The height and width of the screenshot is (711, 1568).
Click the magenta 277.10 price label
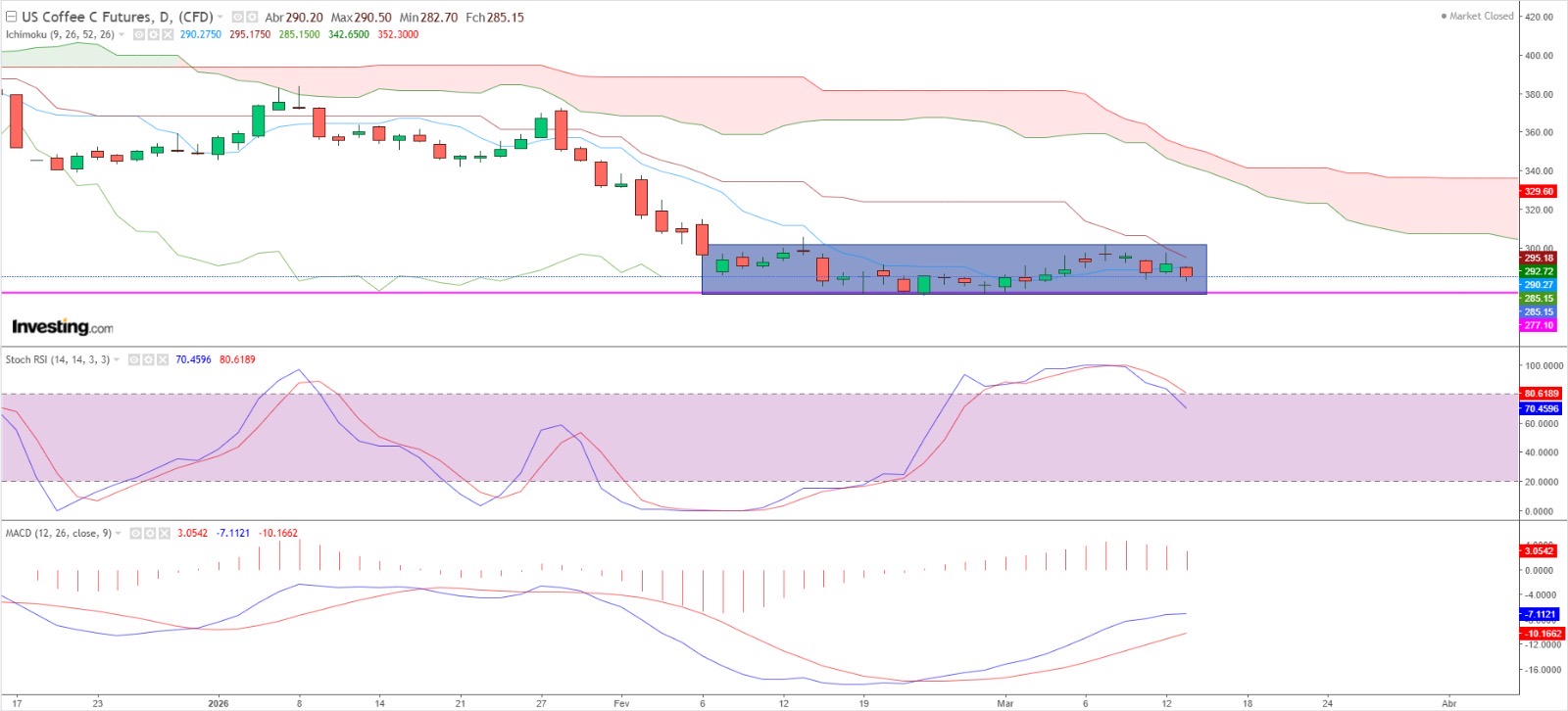coord(1538,325)
